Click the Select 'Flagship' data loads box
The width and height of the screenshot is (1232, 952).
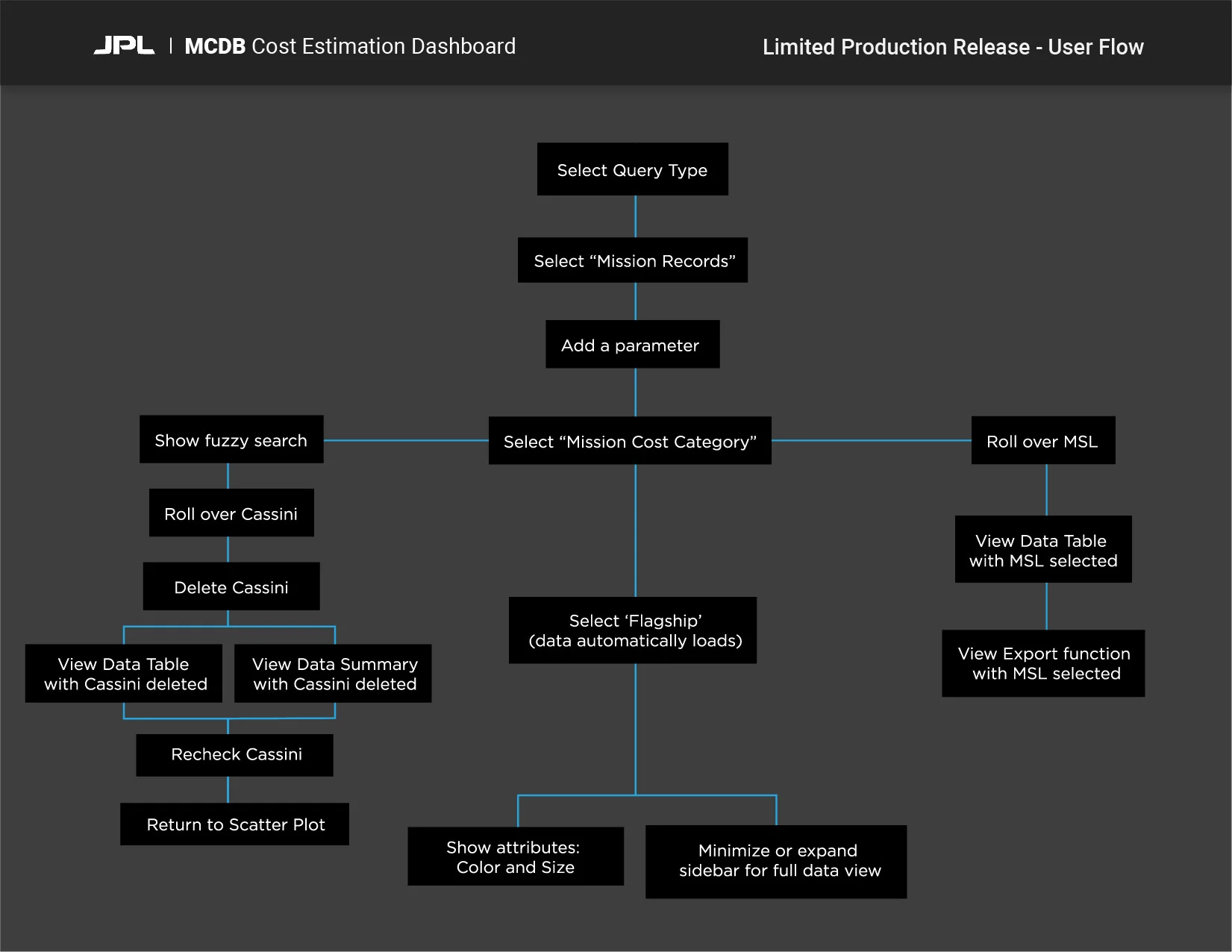click(x=633, y=630)
